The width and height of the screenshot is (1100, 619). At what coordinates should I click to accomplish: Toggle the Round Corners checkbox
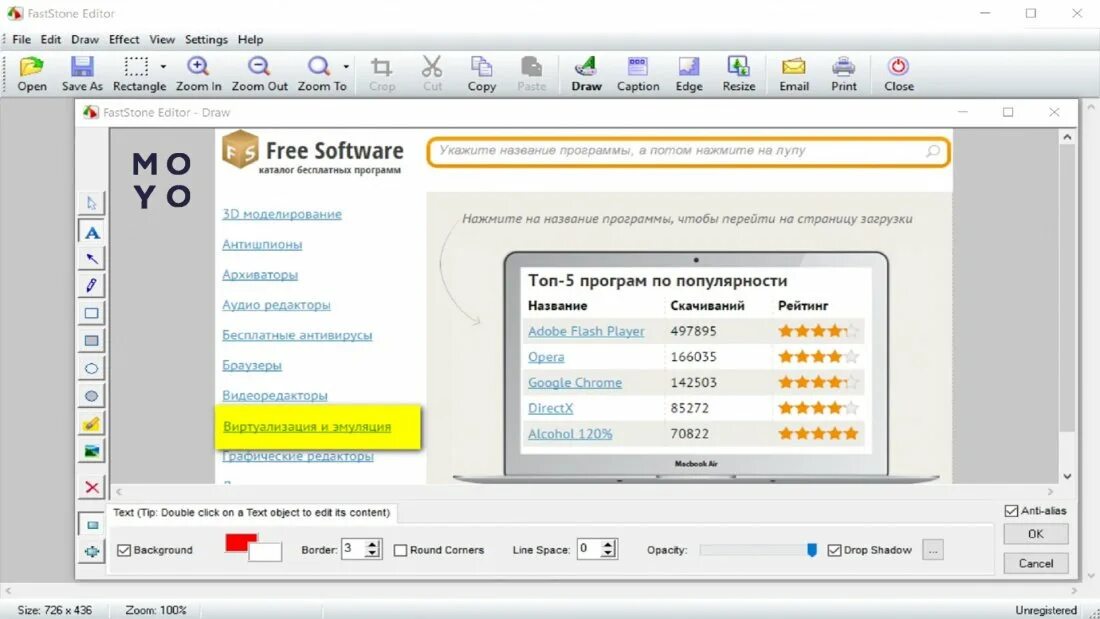pos(400,550)
